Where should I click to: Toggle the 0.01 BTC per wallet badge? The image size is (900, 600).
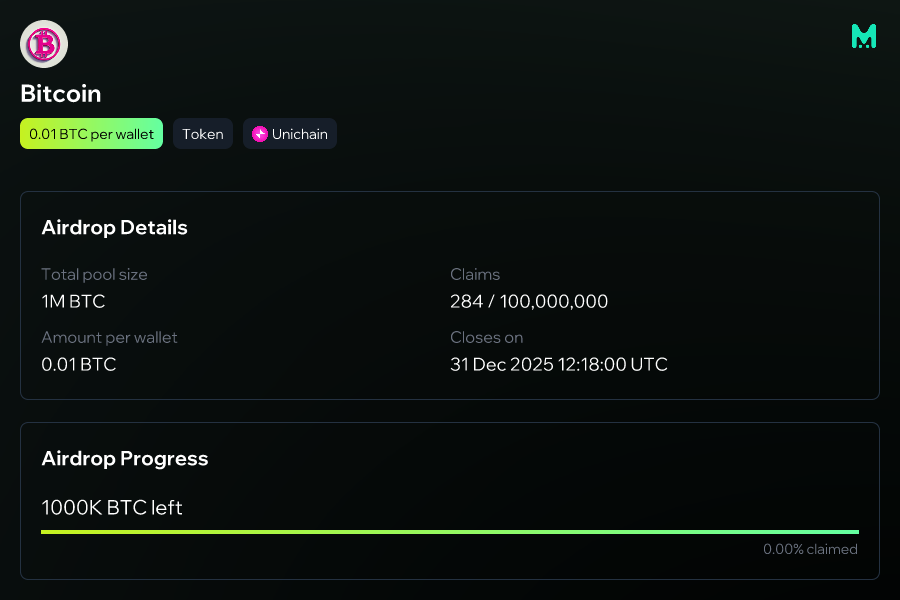coord(91,133)
